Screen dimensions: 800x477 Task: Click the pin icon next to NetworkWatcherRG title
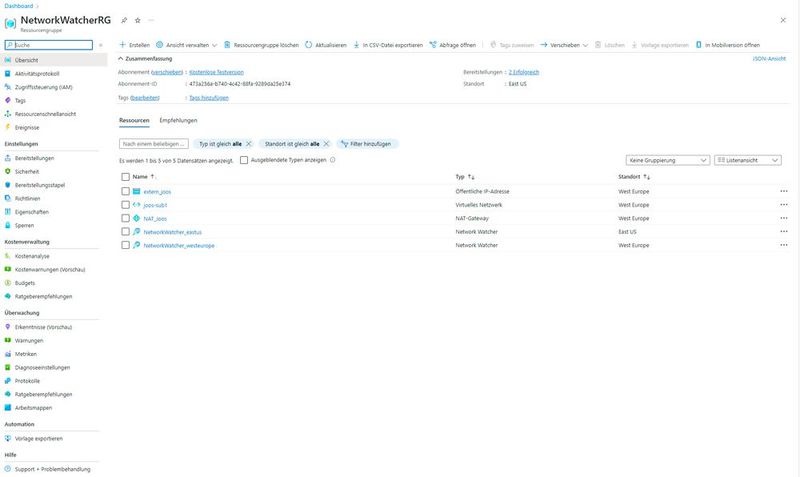click(x=124, y=20)
